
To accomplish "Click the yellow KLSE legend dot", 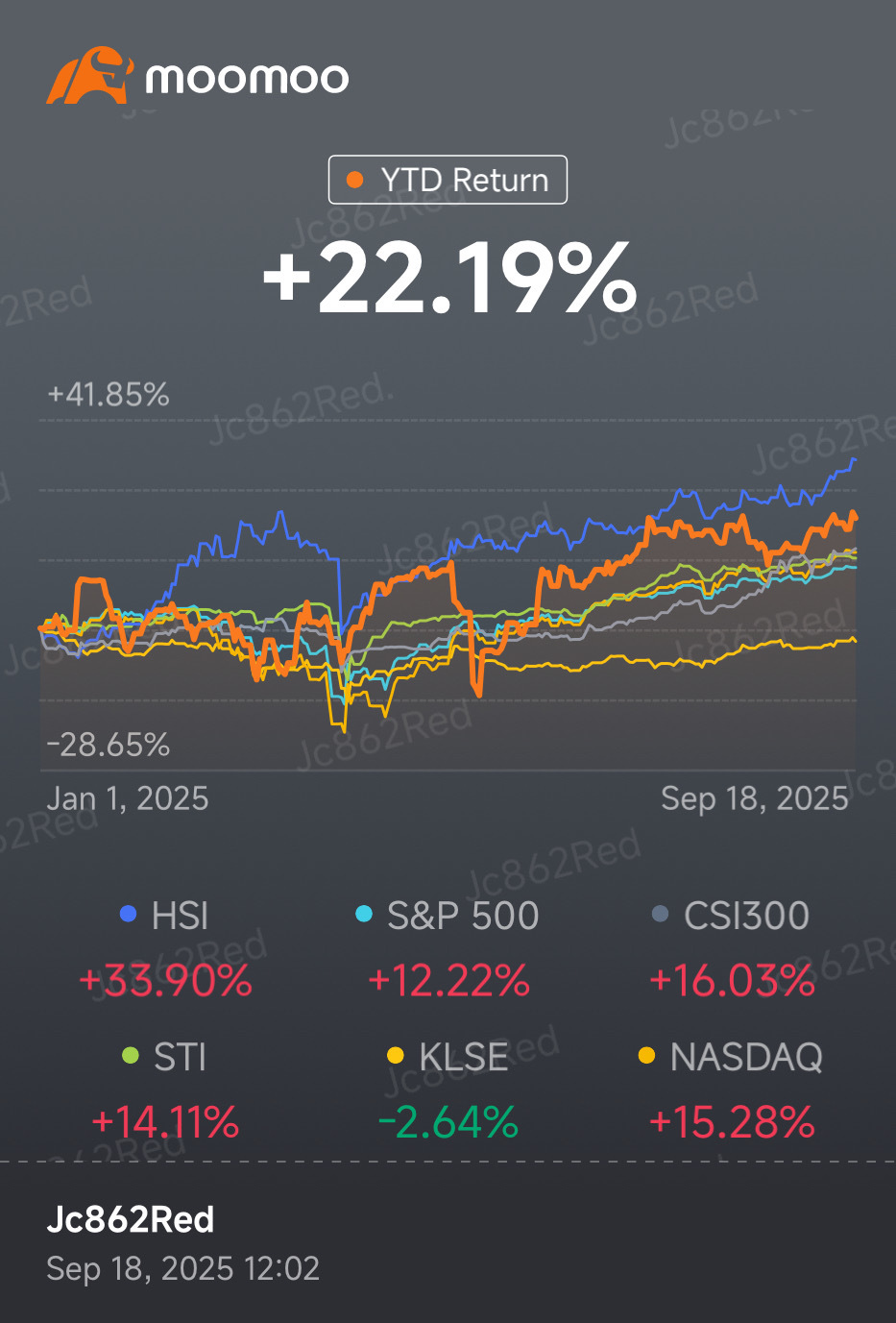I will pos(395,1056).
